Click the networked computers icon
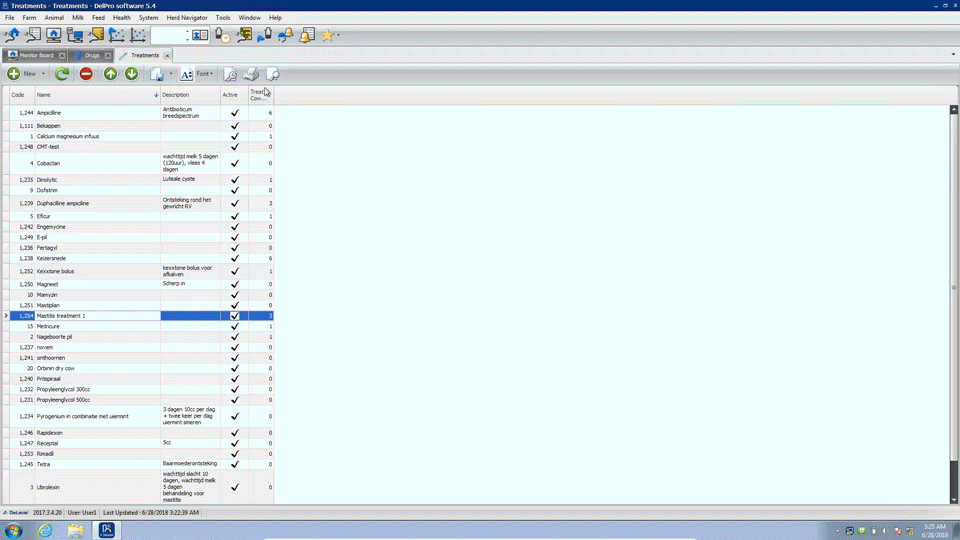 (x=75, y=35)
